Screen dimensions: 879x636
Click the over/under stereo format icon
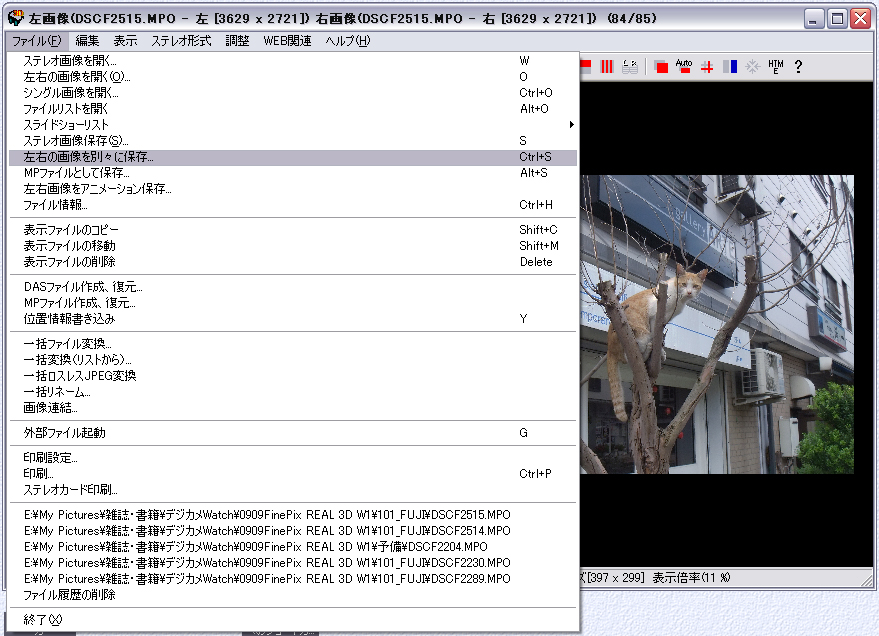coord(585,65)
